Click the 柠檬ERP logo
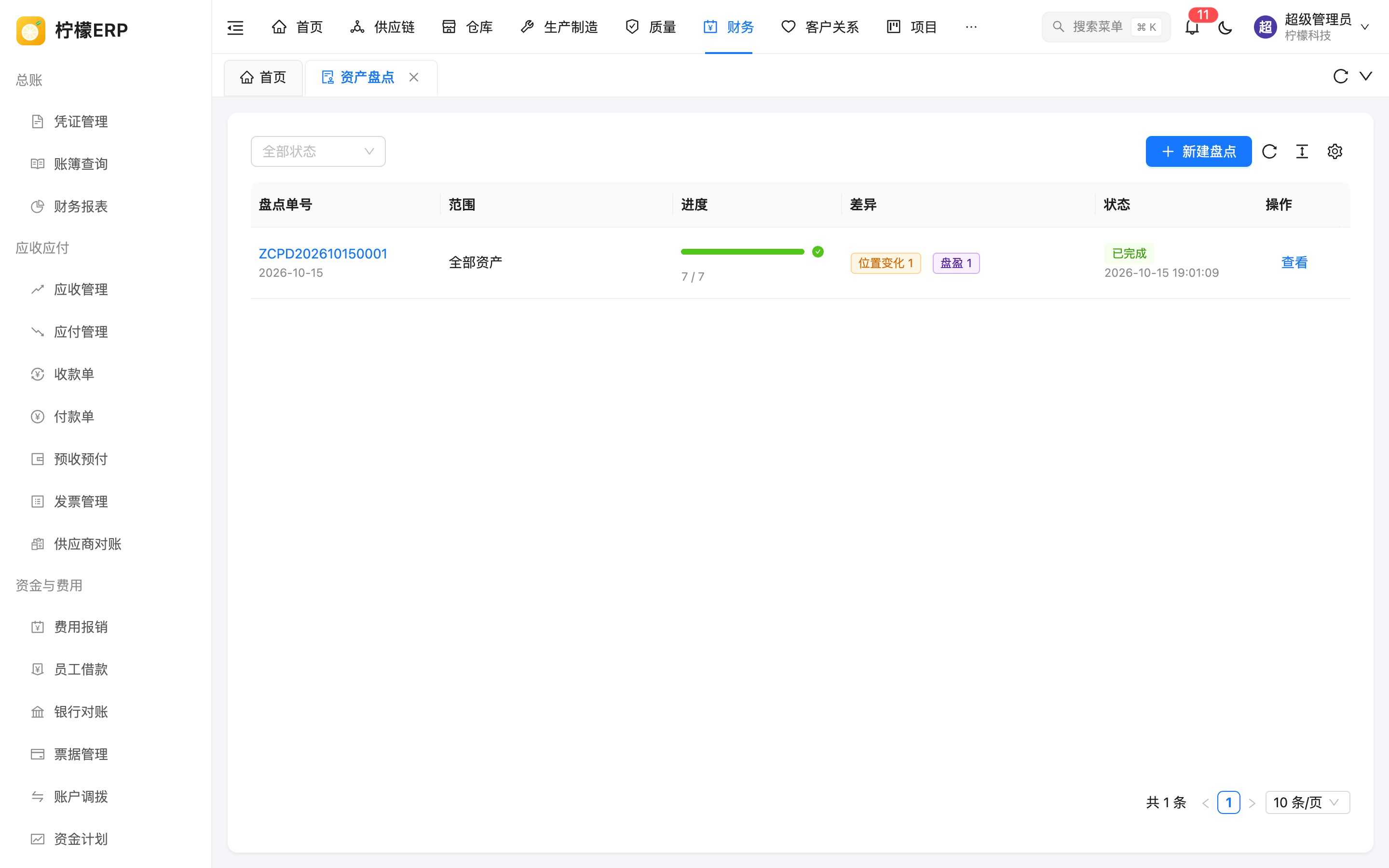 pyautogui.click(x=72, y=30)
